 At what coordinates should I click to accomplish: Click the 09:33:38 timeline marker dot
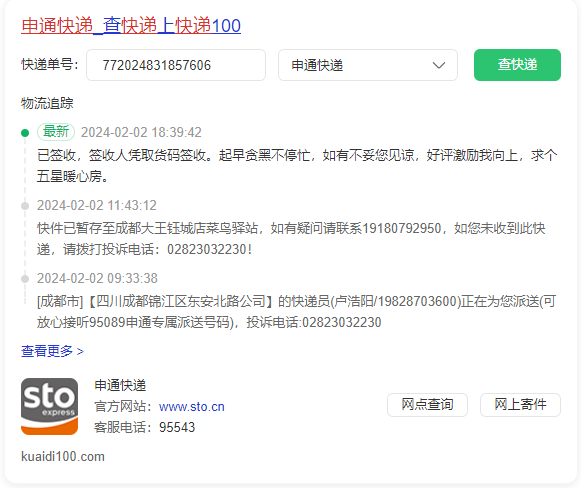click(x=25, y=279)
